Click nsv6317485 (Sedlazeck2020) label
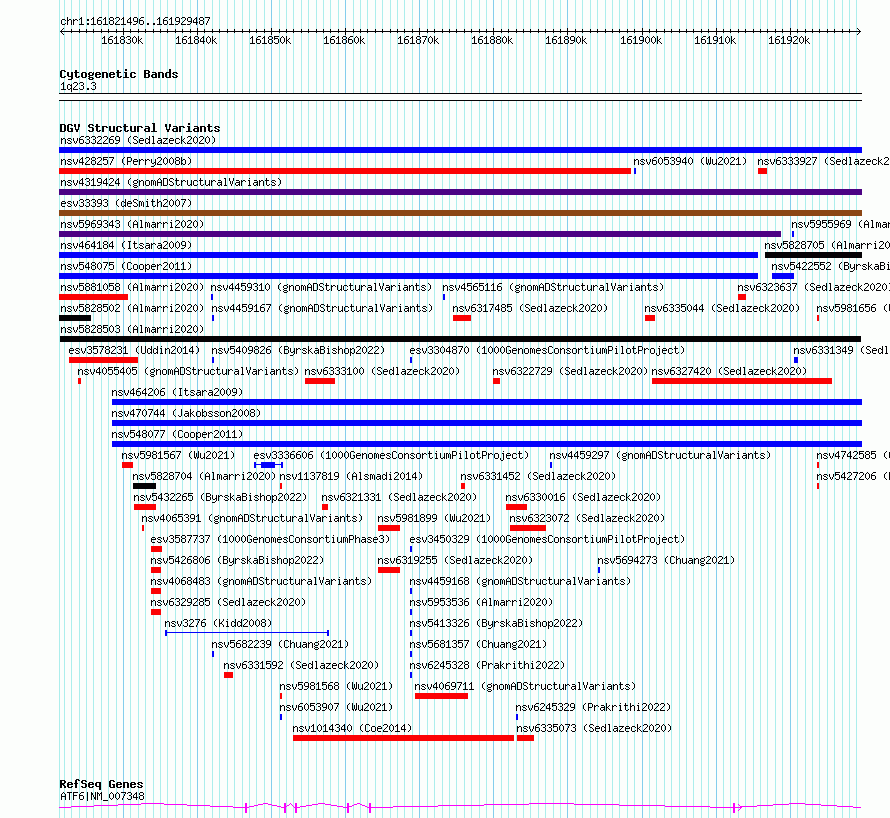Viewport: 890px width, 818px height. coord(530,308)
